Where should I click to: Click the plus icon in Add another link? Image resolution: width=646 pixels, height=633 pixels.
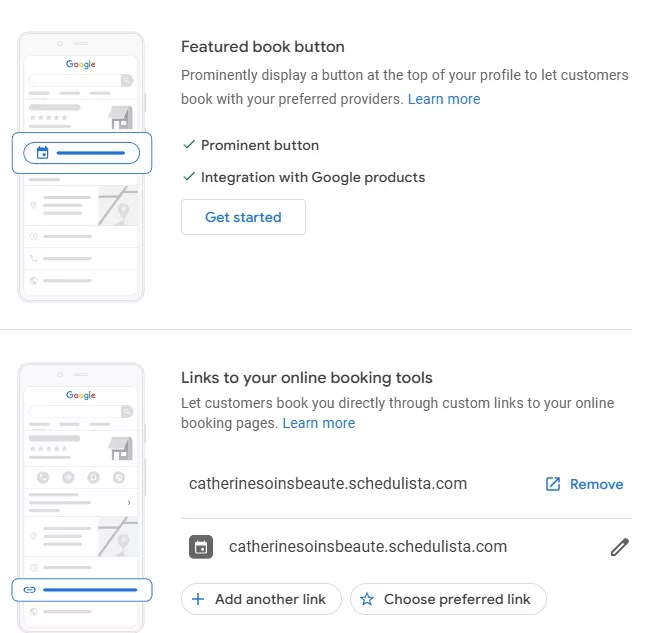pyautogui.click(x=198, y=599)
